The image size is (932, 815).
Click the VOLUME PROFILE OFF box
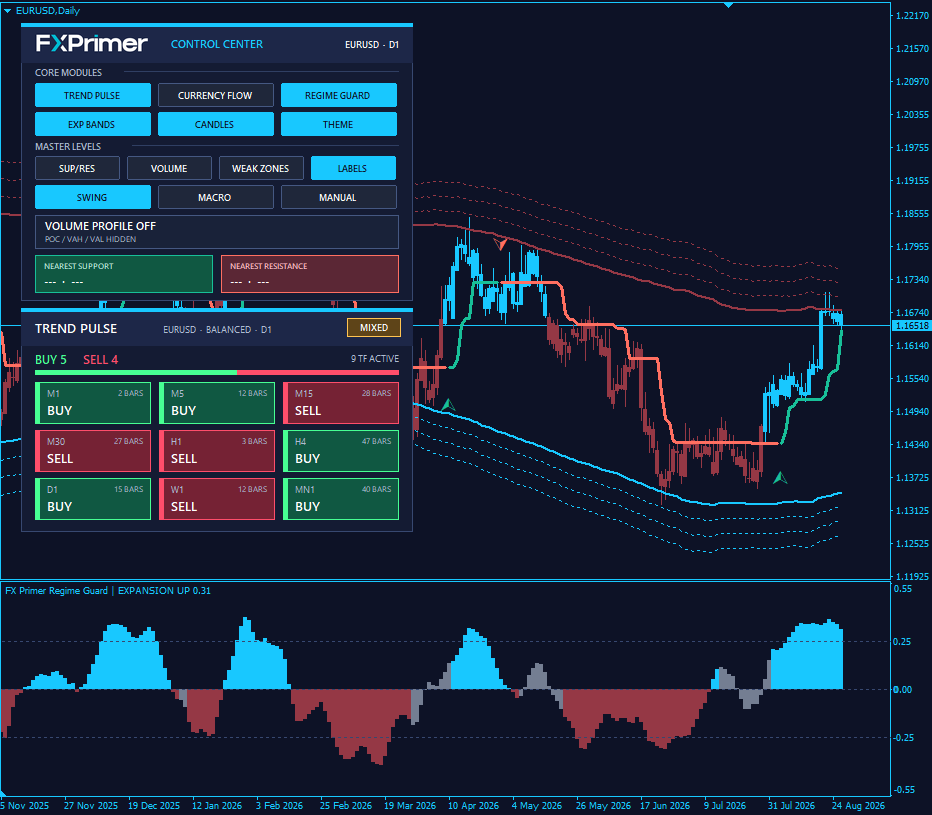point(217,232)
